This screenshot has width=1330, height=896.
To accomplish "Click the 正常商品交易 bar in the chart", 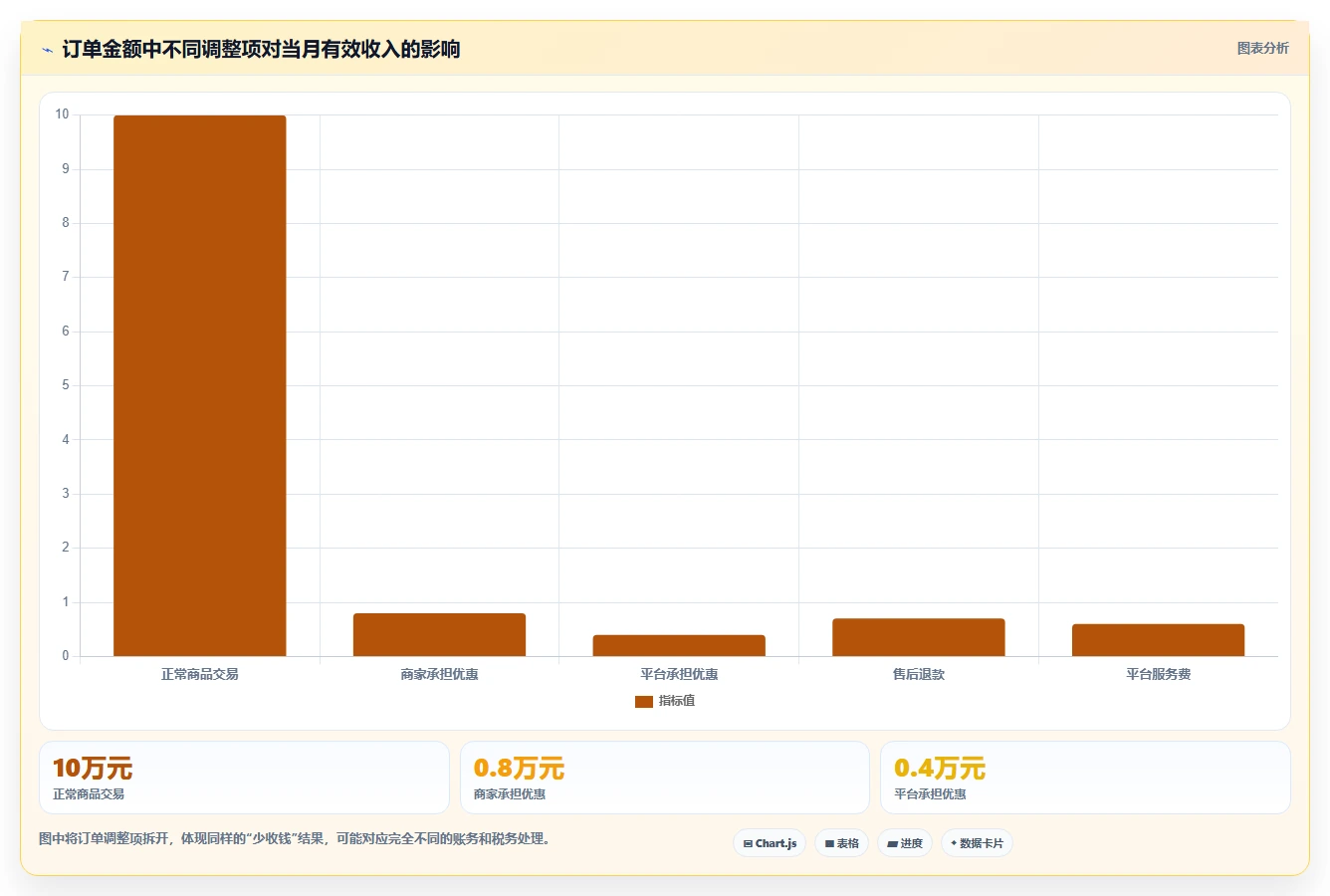I will [199, 385].
